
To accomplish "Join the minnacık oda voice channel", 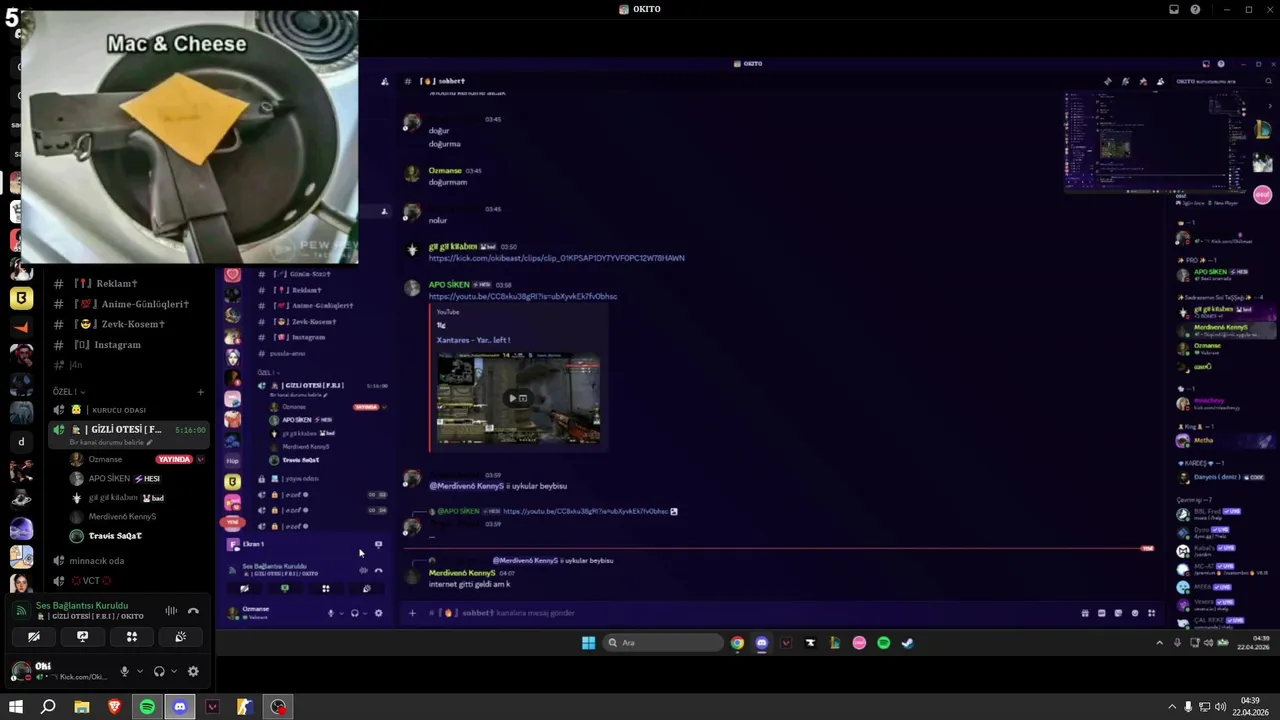I will (x=129, y=561).
